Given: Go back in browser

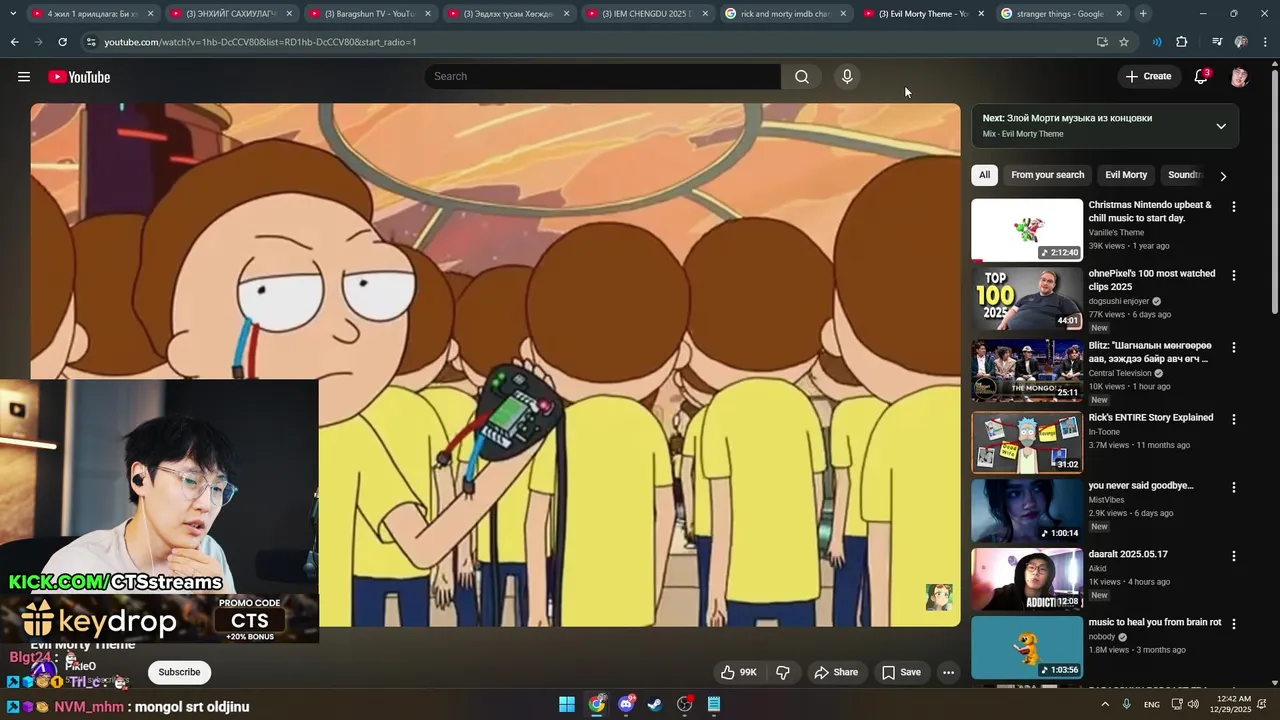Looking at the screenshot, I should point(14,42).
